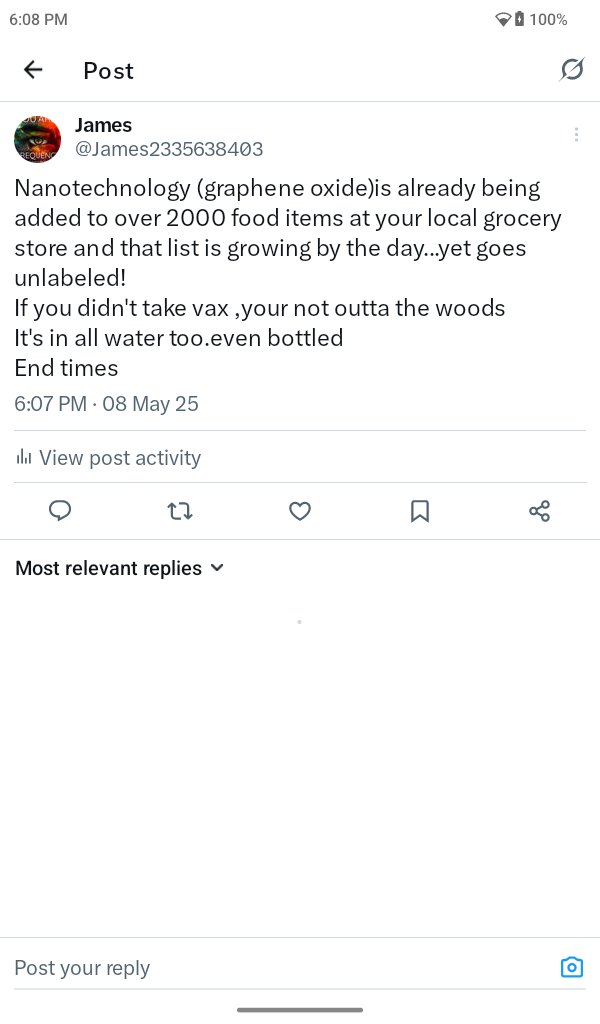Like the post with heart icon

300,511
